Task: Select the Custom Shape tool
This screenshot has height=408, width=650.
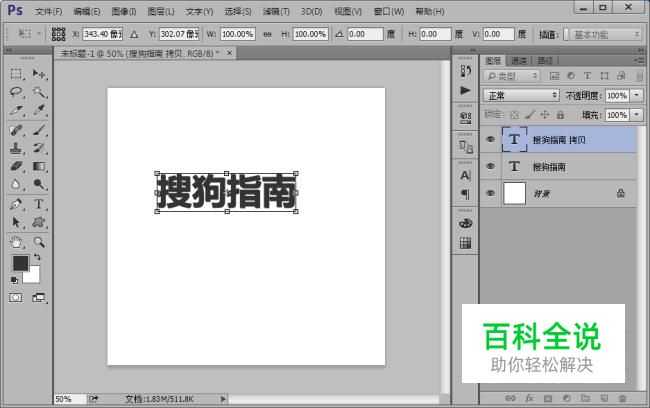Action: point(39,222)
